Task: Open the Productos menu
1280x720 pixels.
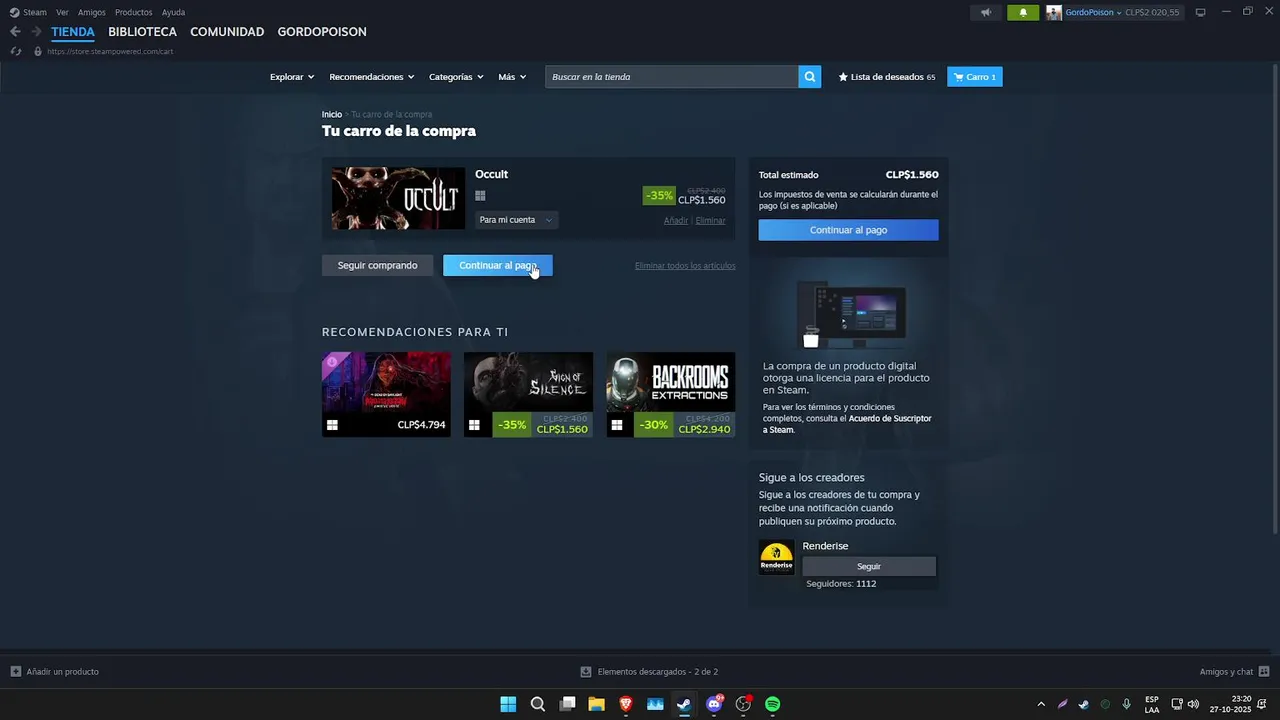Action: coord(134,12)
